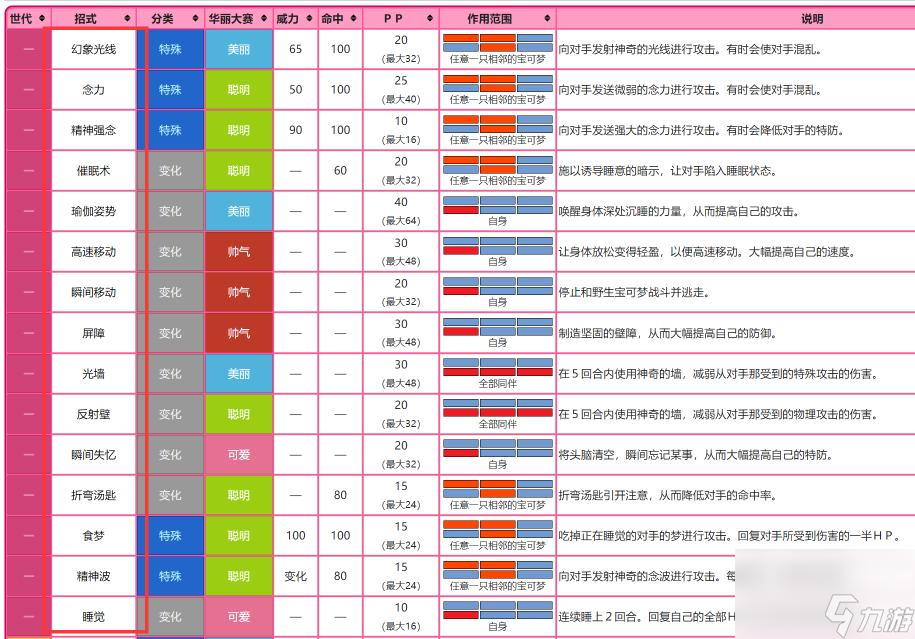
Task: Click the 可爱 contest cell for 瞬间失忆
Action: 239,455
